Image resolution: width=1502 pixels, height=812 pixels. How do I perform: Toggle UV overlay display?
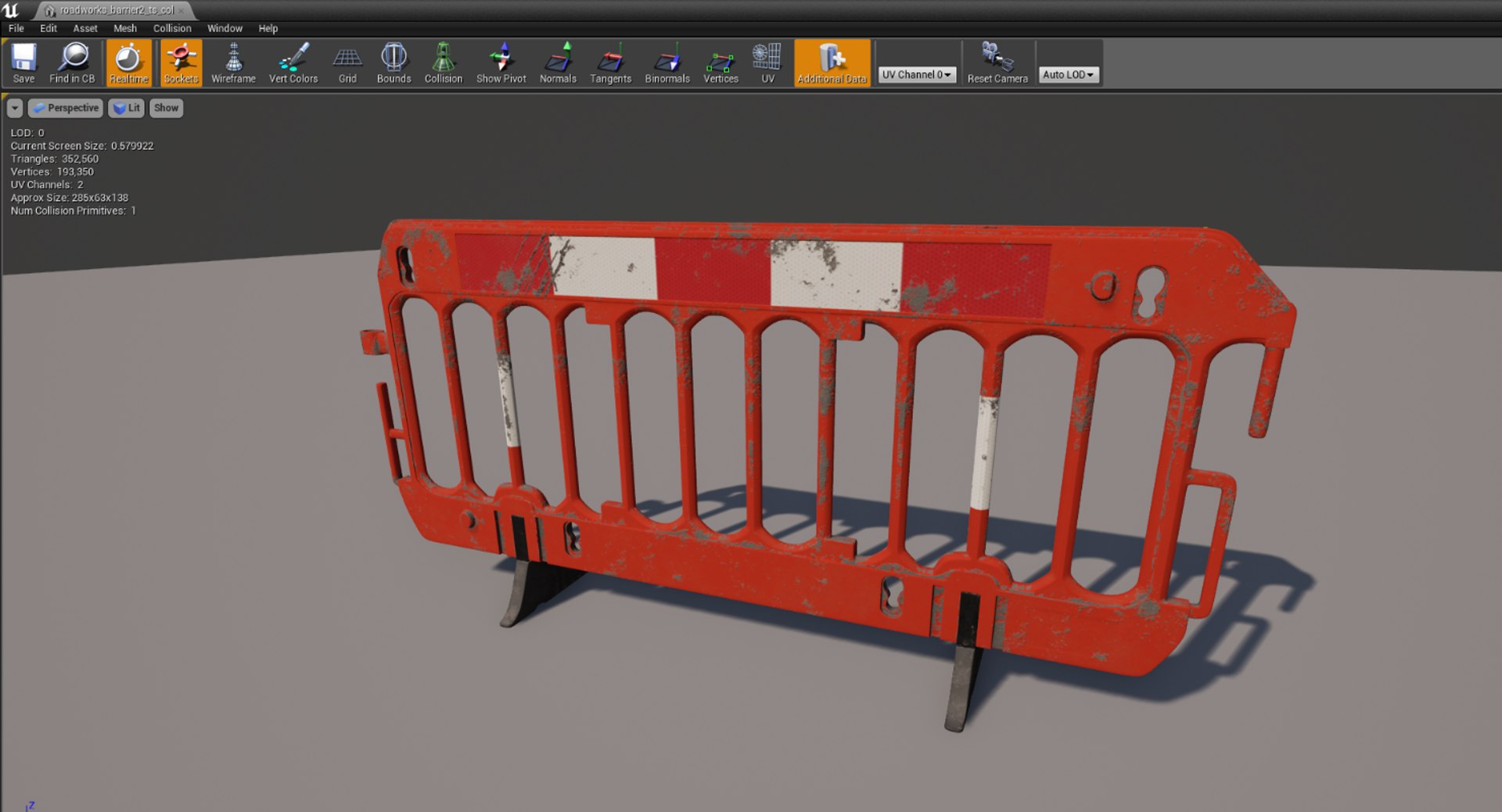tap(767, 63)
